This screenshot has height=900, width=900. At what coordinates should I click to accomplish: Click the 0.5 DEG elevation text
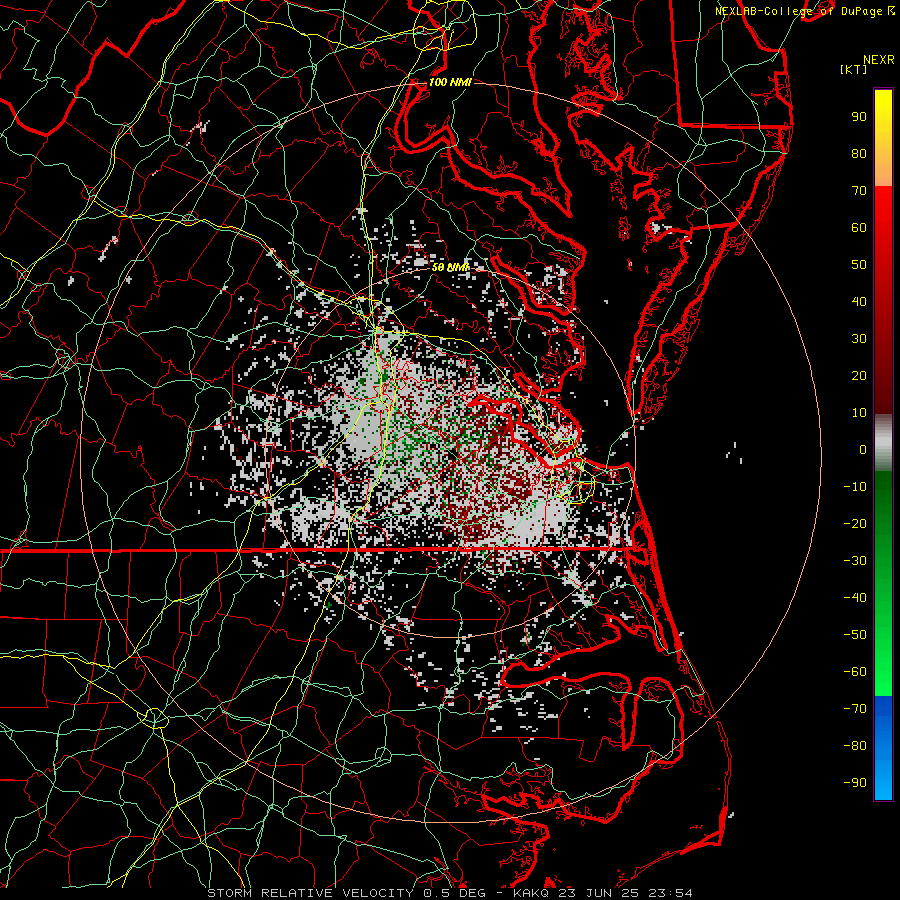pyautogui.click(x=454, y=893)
